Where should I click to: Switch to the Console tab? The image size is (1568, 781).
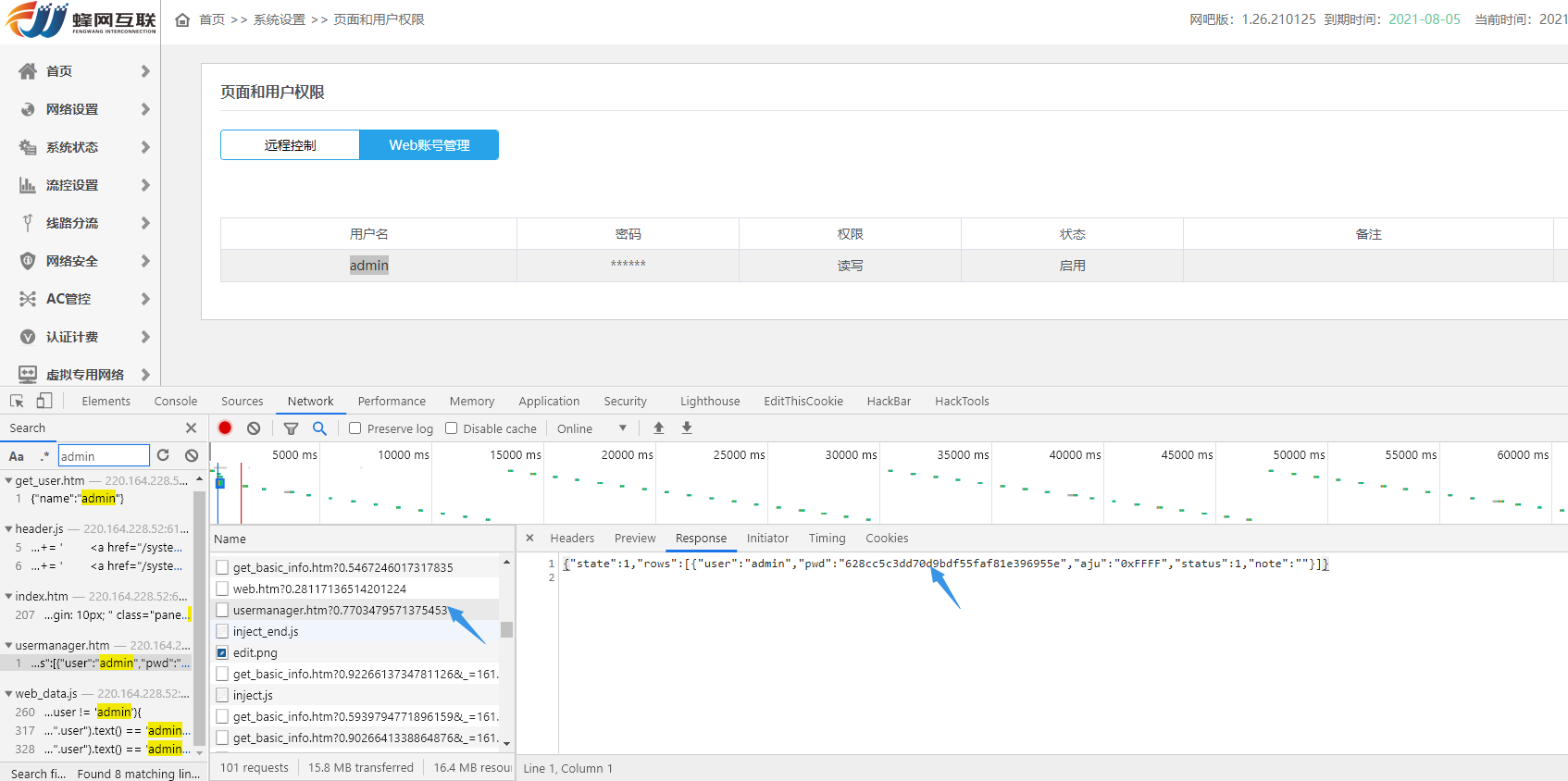click(176, 402)
